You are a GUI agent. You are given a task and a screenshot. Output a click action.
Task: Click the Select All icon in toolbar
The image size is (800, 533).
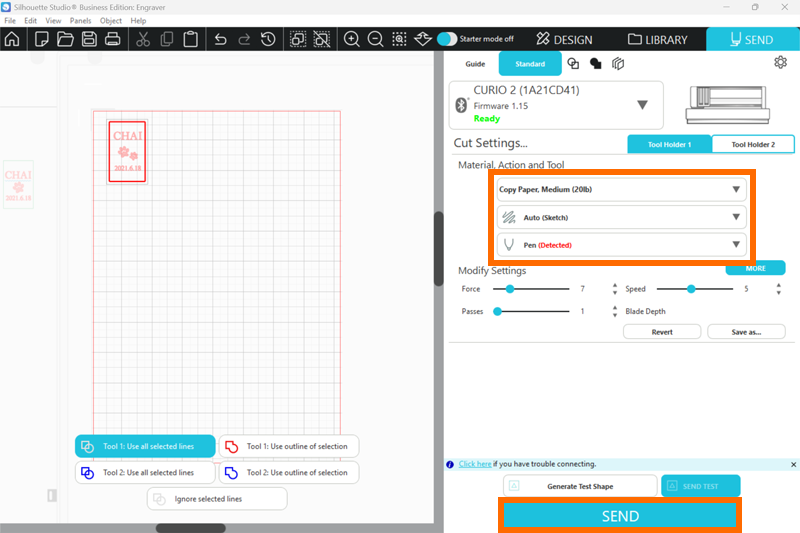[x=298, y=40]
